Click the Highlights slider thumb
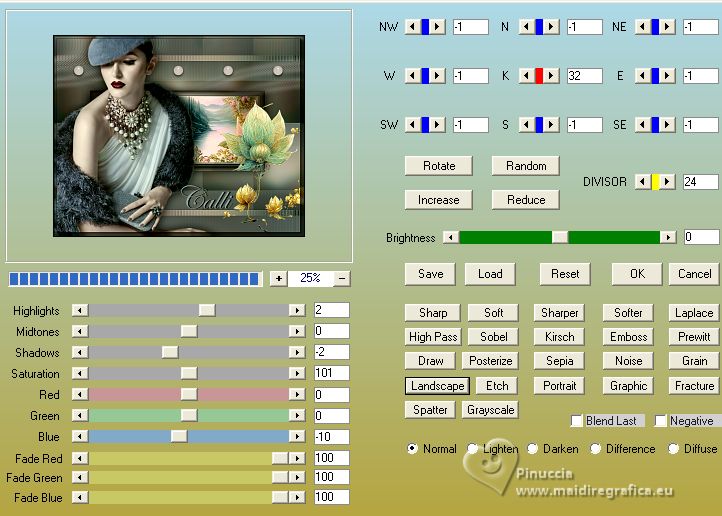Screen dimensions: 722x516 207,311
